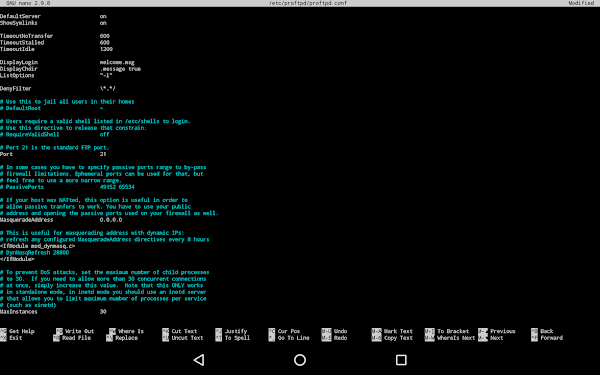
Task: Open Android Recents square button
Action: pos(401,360)
